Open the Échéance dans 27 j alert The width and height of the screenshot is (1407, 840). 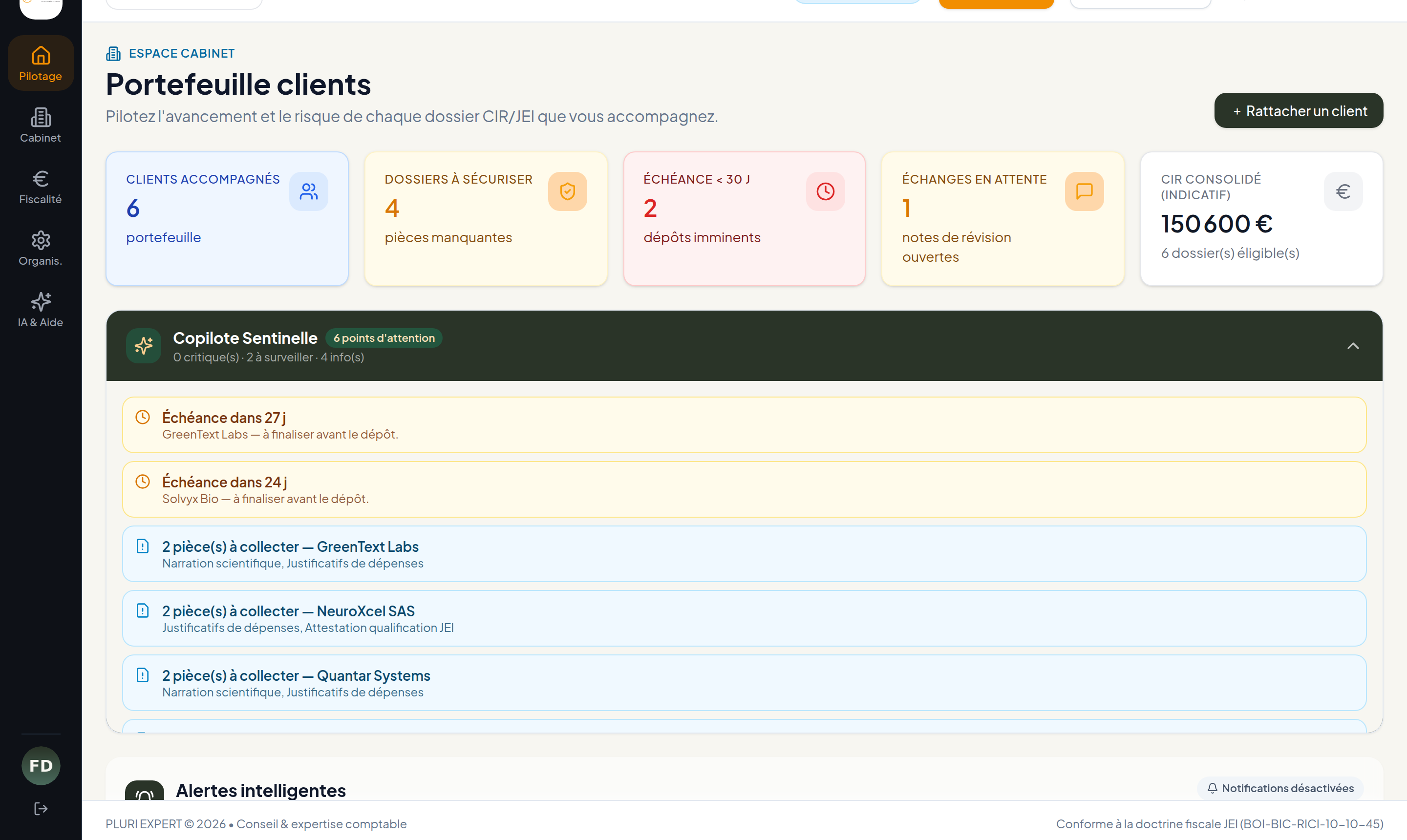(x=744, y=425)
